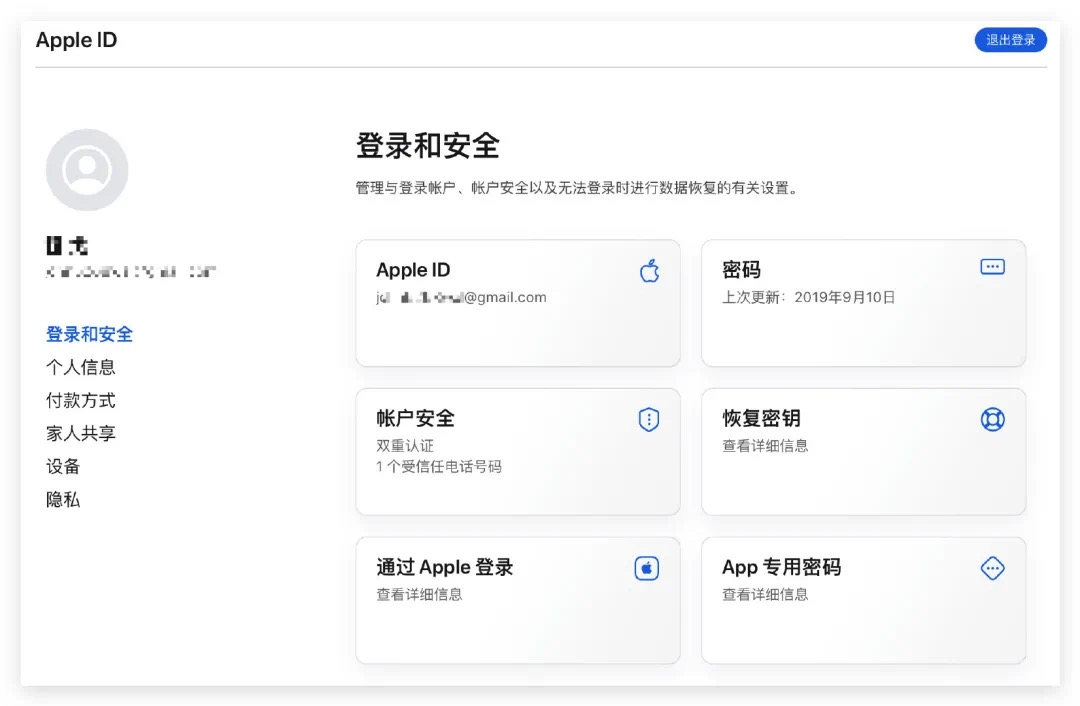Screen dimensions: 1080x706
Task: Open the Apple ID card title
Action: 413,270
